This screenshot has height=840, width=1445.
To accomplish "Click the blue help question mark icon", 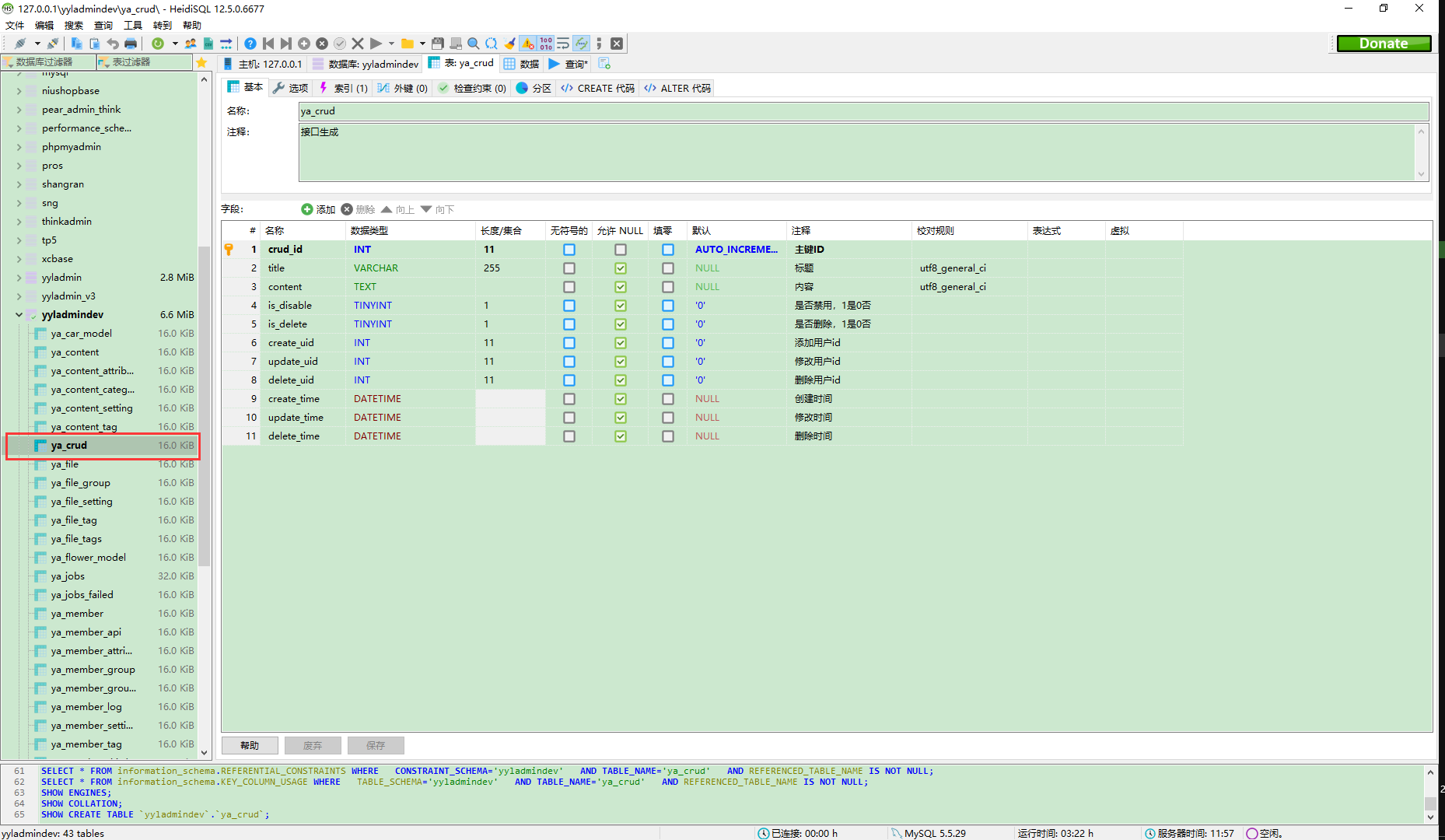I will pos(250,44).
